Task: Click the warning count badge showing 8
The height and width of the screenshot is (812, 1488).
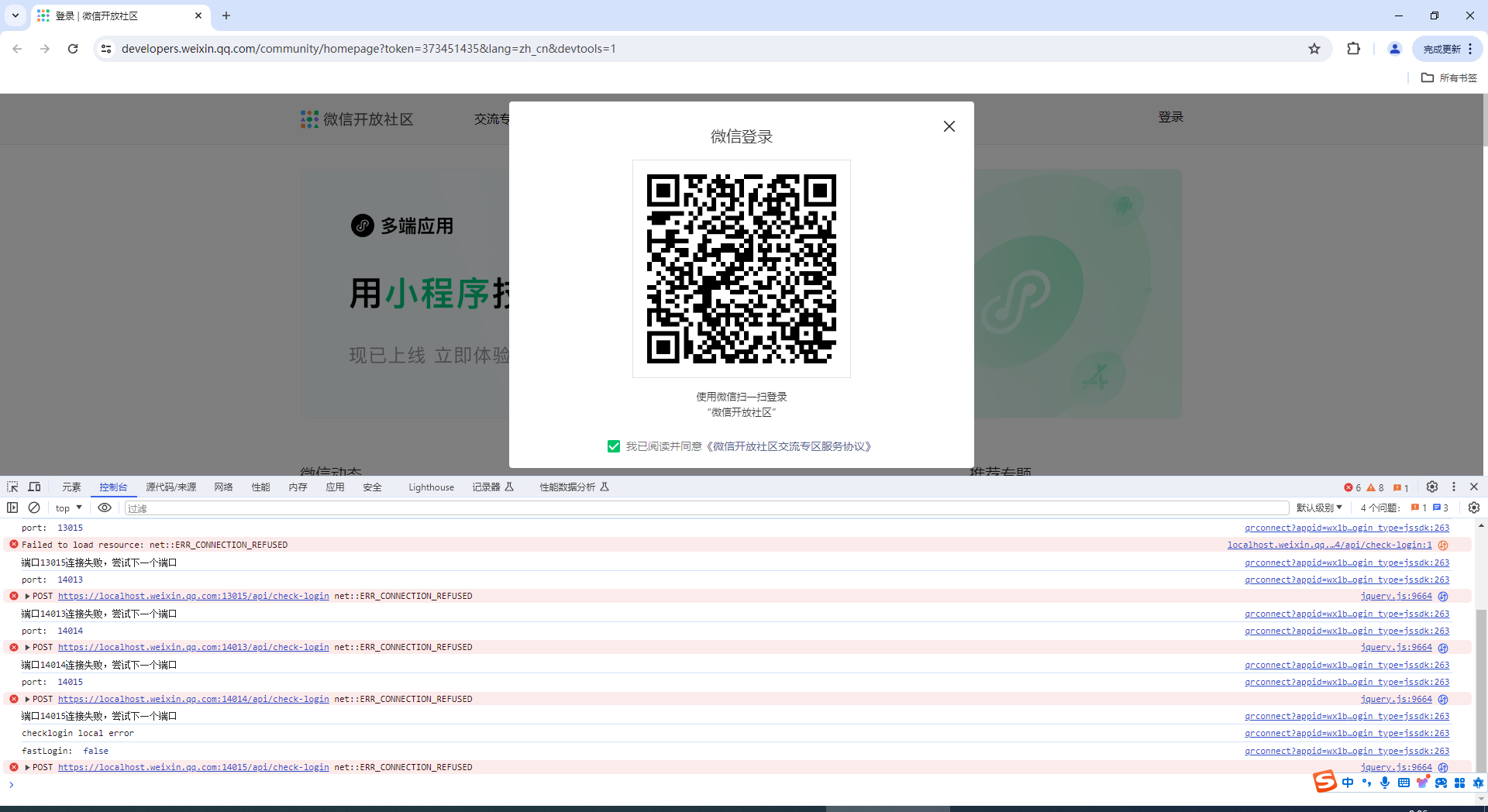Action: 1376,487
